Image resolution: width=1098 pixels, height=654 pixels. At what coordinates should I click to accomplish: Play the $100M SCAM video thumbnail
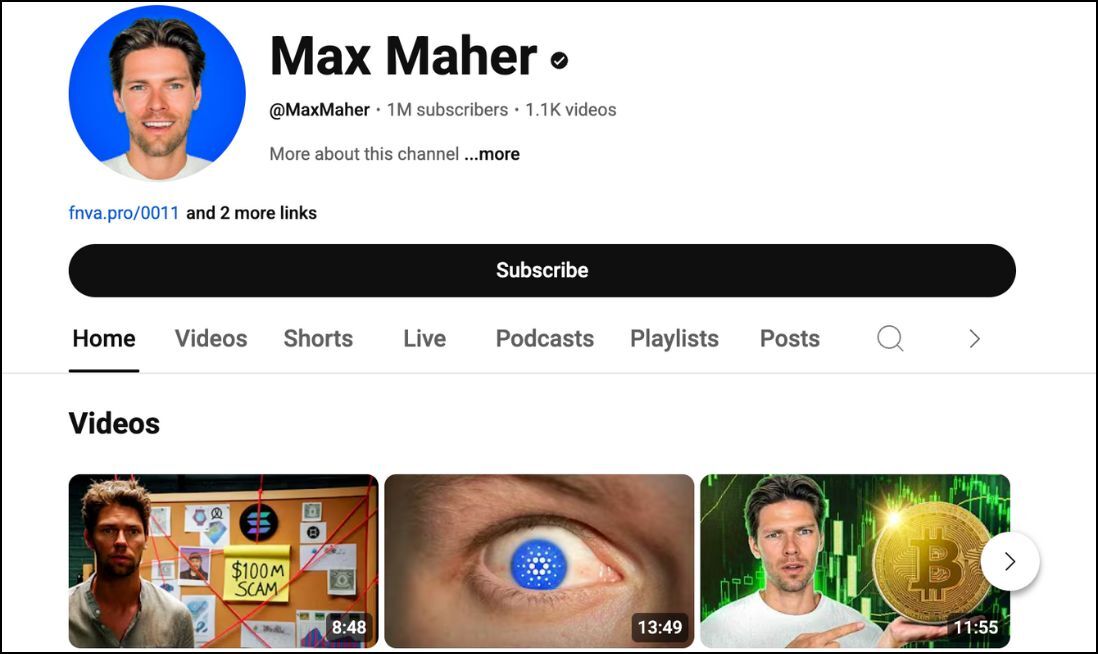(223, 561)
